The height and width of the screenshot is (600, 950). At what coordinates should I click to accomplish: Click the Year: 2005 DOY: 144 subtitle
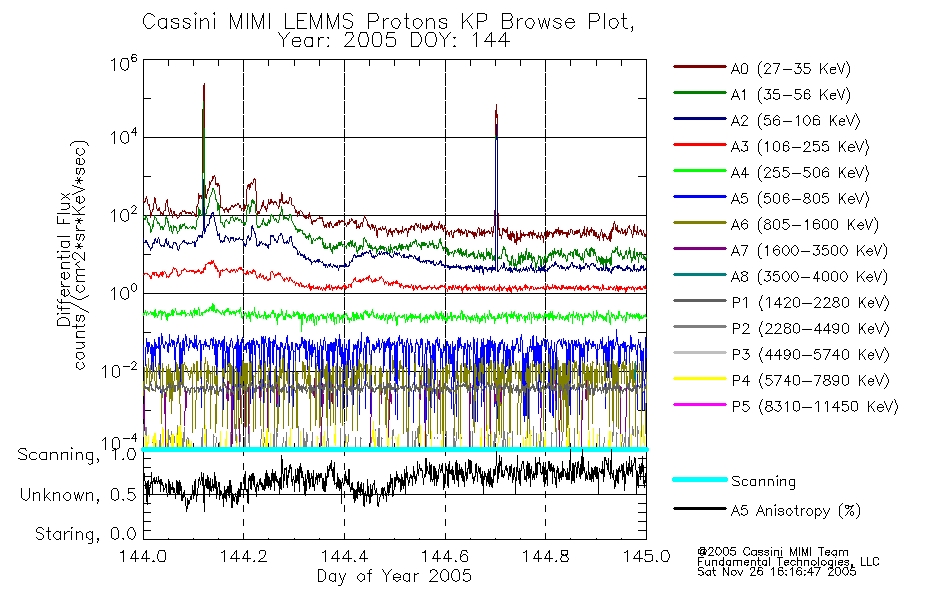click(394, 41)
